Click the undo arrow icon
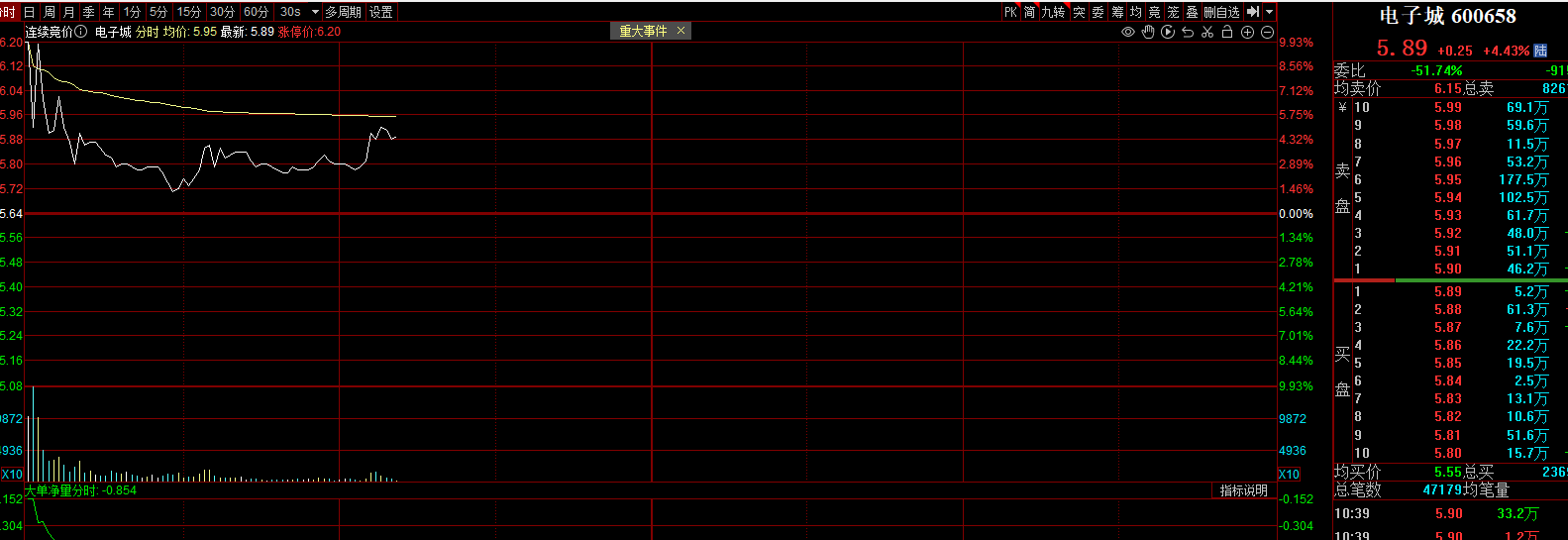This screenshot has width=1568, height=540. [1188, 32]
